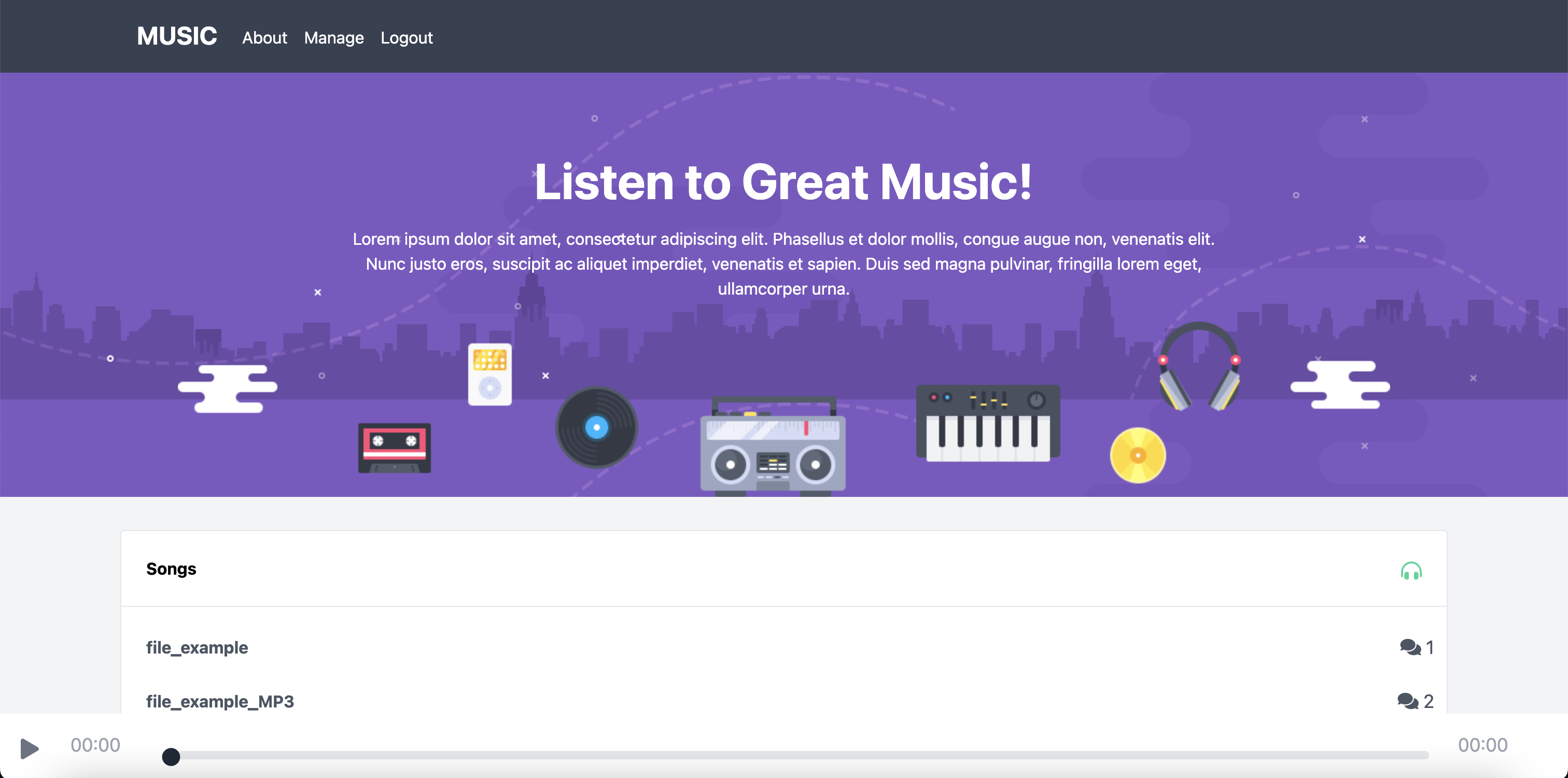Click the Logout link
This screenshot has width=1568, height=778.
[x=407, y=38]
